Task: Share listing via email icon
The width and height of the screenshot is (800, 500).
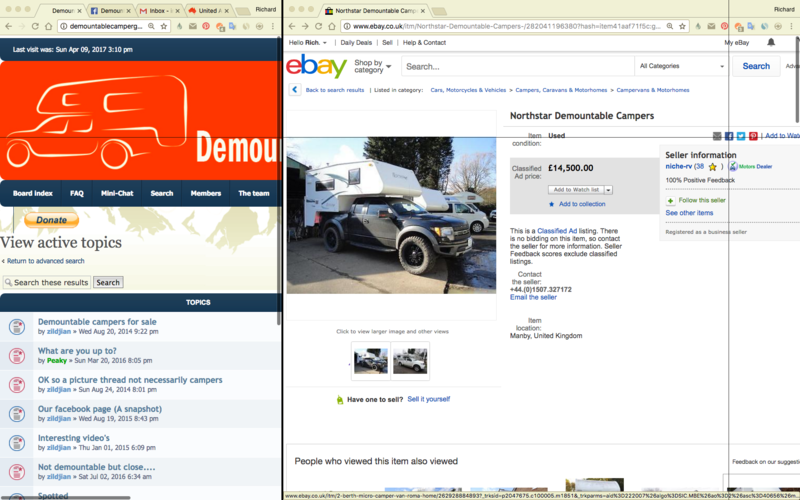Action: [717, 136]
